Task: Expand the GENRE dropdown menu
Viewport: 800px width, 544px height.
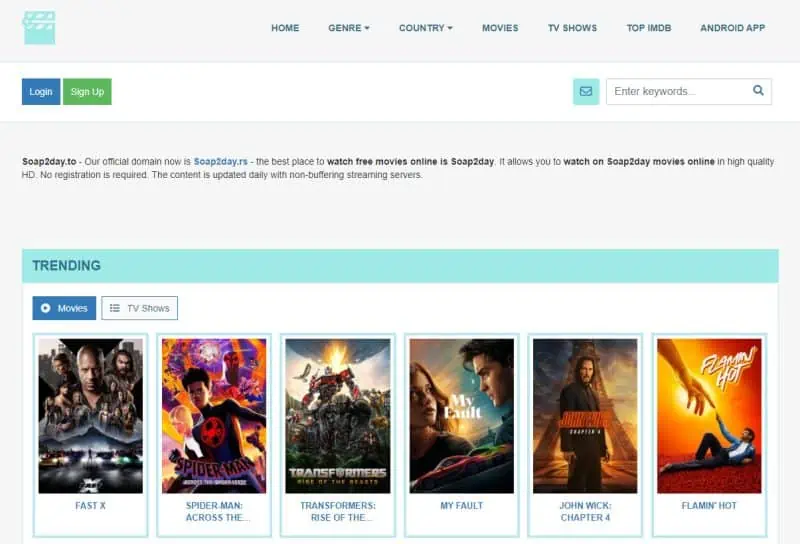Action: click(348, 28)
